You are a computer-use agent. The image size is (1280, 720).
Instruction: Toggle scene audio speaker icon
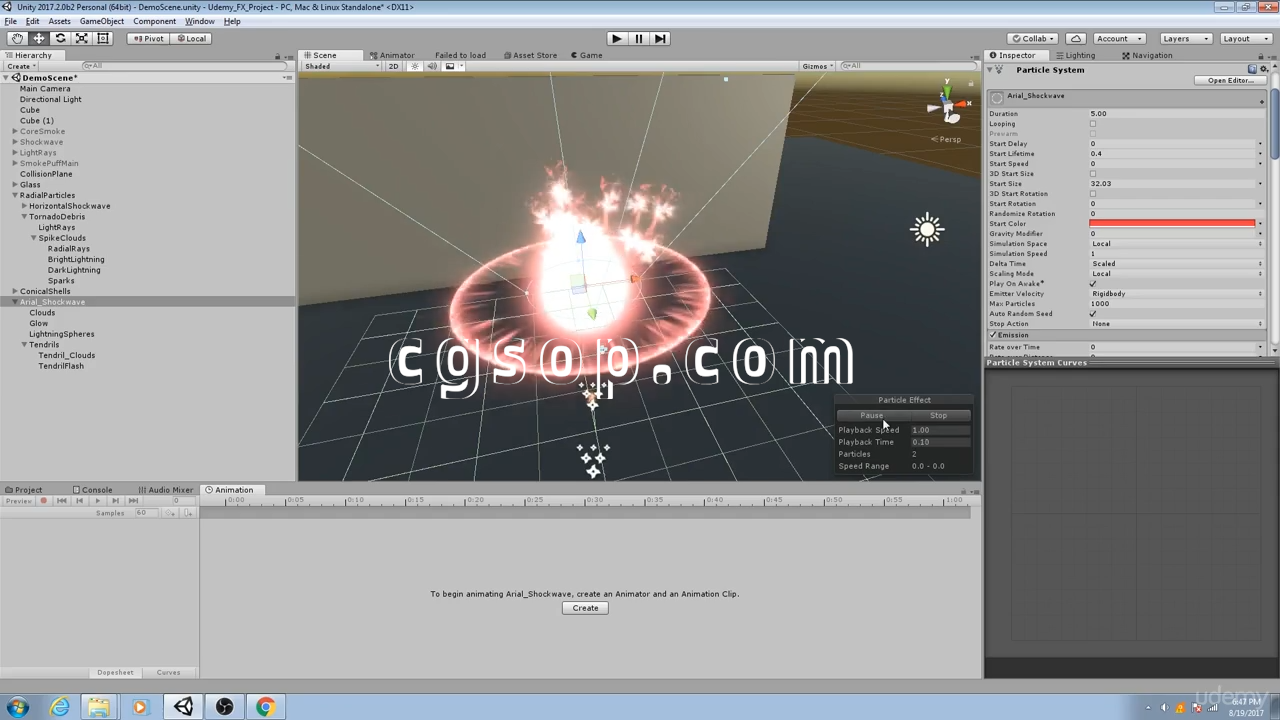432,66
